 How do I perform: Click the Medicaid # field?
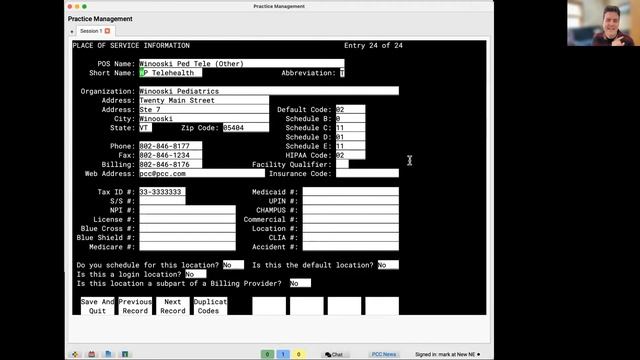(x=351, y=192)
